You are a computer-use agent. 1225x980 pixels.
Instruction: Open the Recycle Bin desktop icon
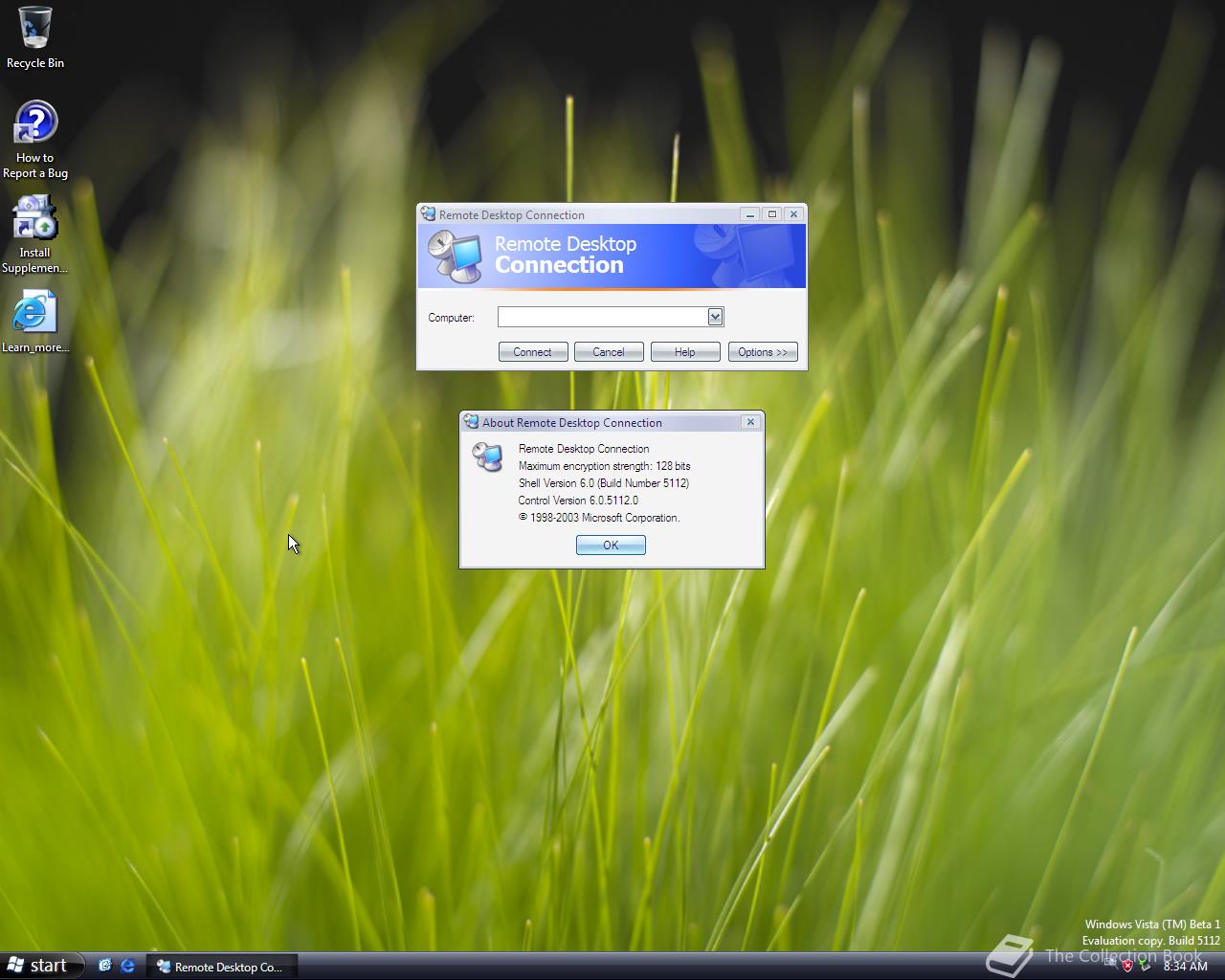click(x=35, y=38)
